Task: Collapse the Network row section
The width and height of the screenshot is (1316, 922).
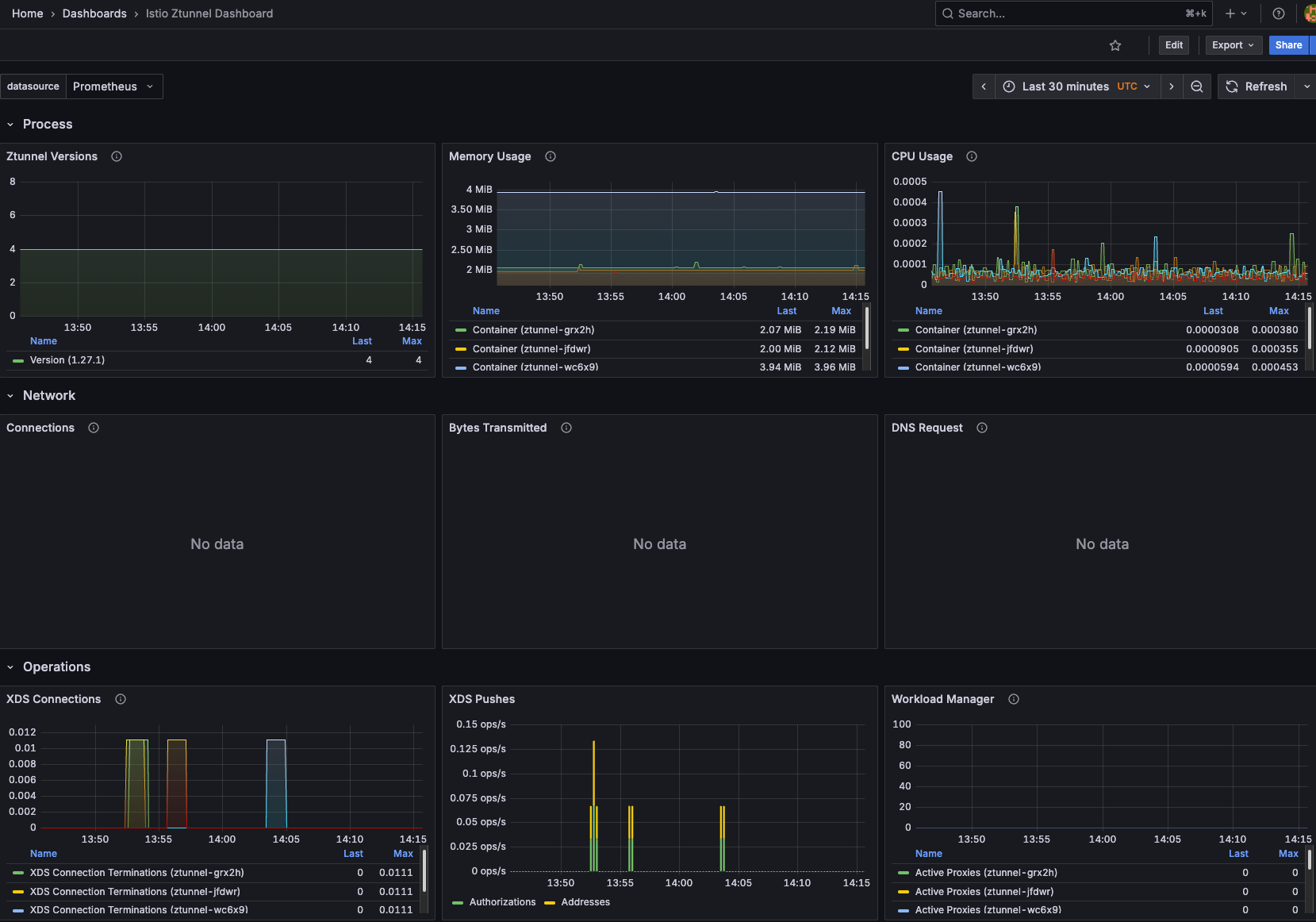Action: 48,395
